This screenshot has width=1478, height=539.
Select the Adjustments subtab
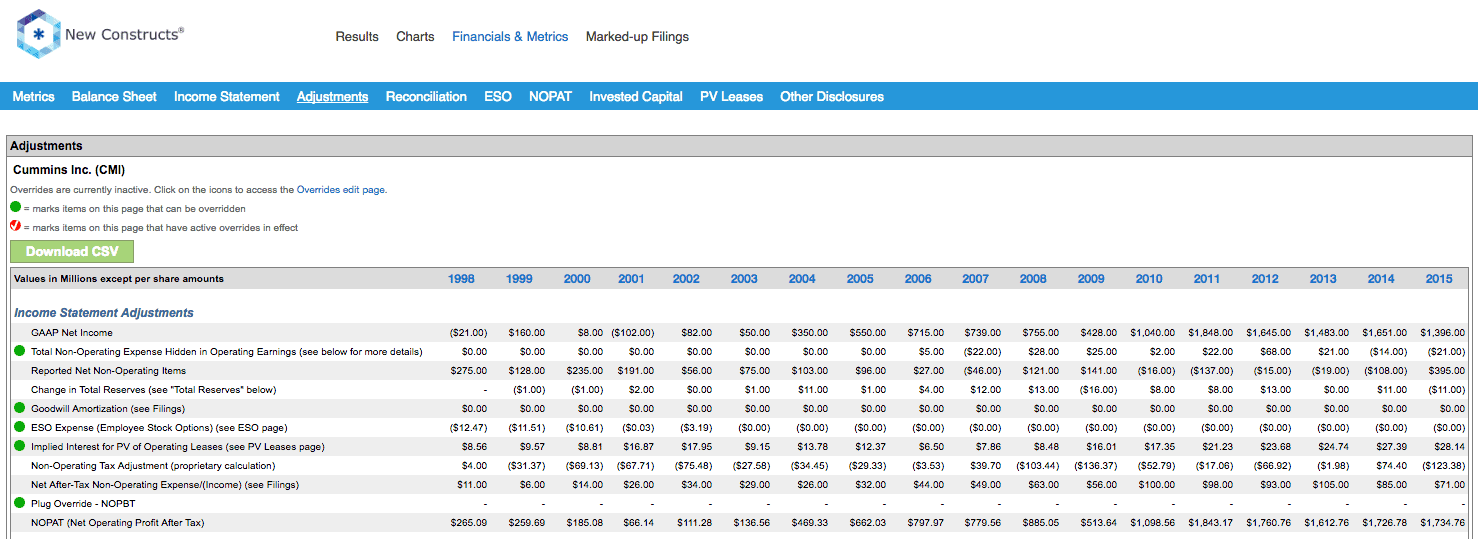click(x=332, y=97)
